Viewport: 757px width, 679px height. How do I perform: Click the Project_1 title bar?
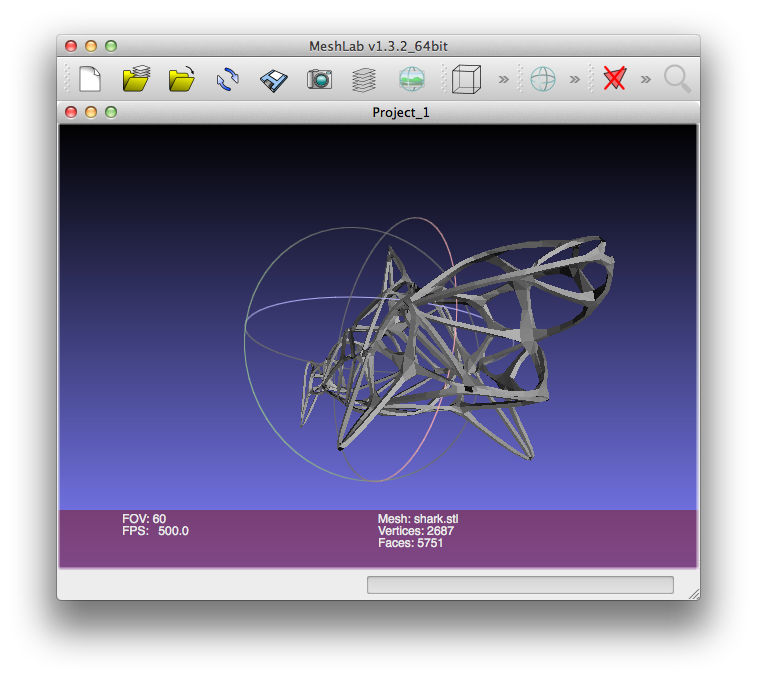coord(378,113)
